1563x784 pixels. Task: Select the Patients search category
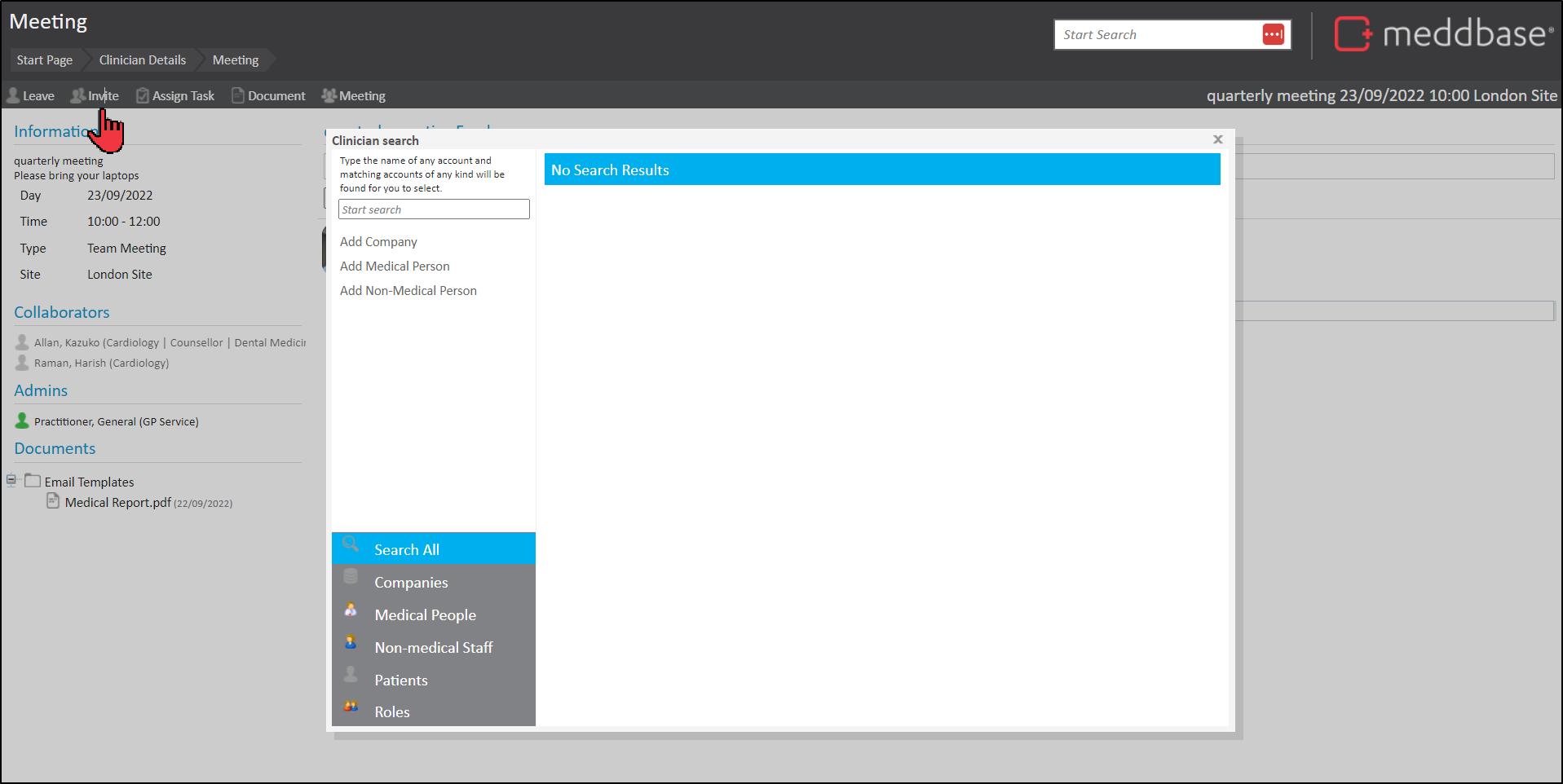400,680
